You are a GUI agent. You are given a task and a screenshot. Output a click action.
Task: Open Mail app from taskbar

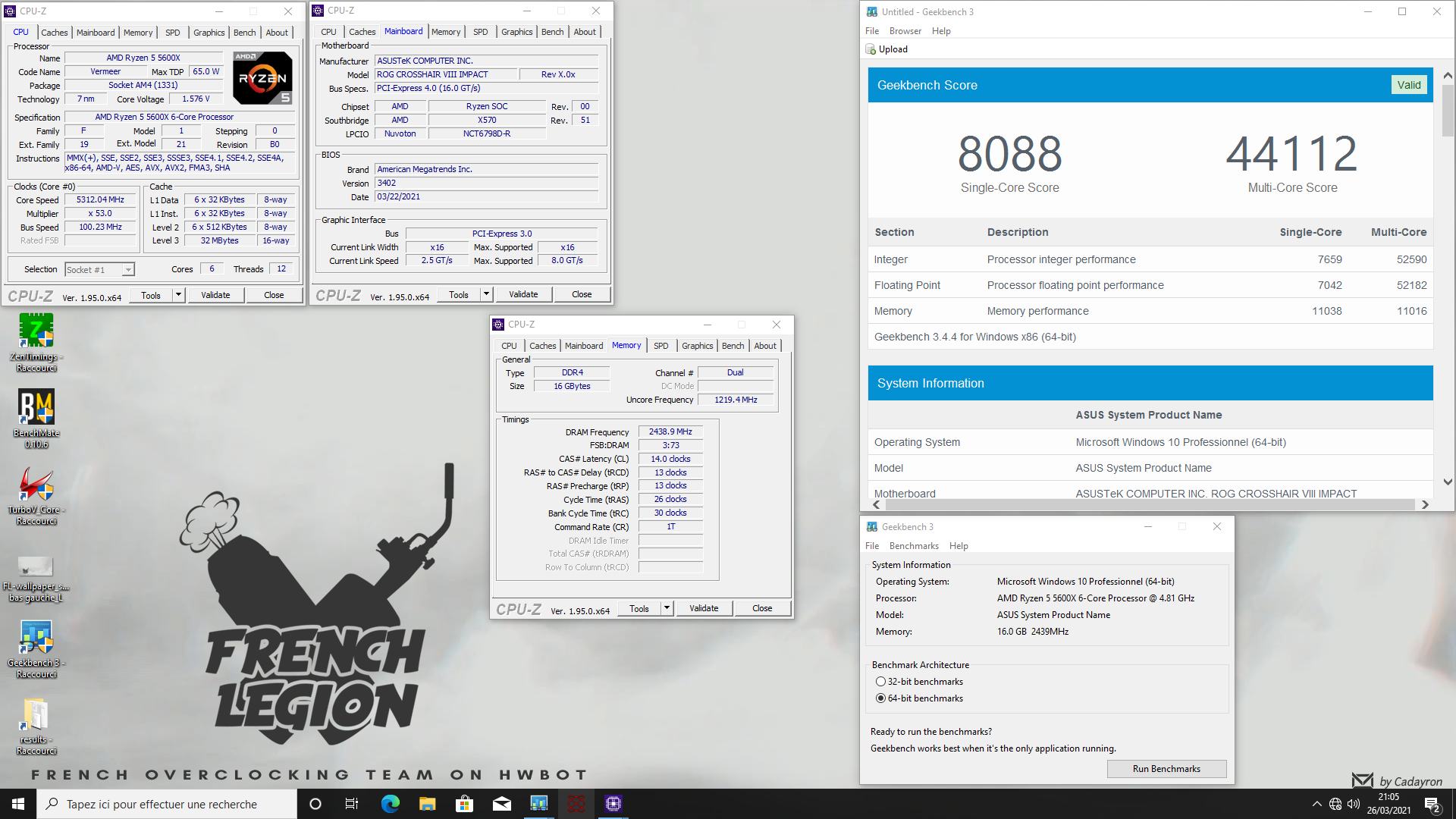click(501, 804)
